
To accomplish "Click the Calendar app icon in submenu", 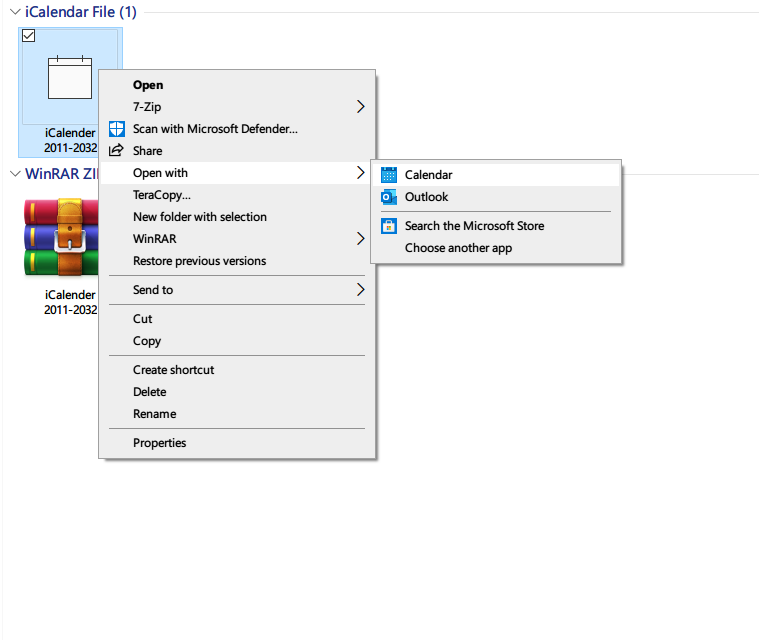I will click(x=388, y=175).
